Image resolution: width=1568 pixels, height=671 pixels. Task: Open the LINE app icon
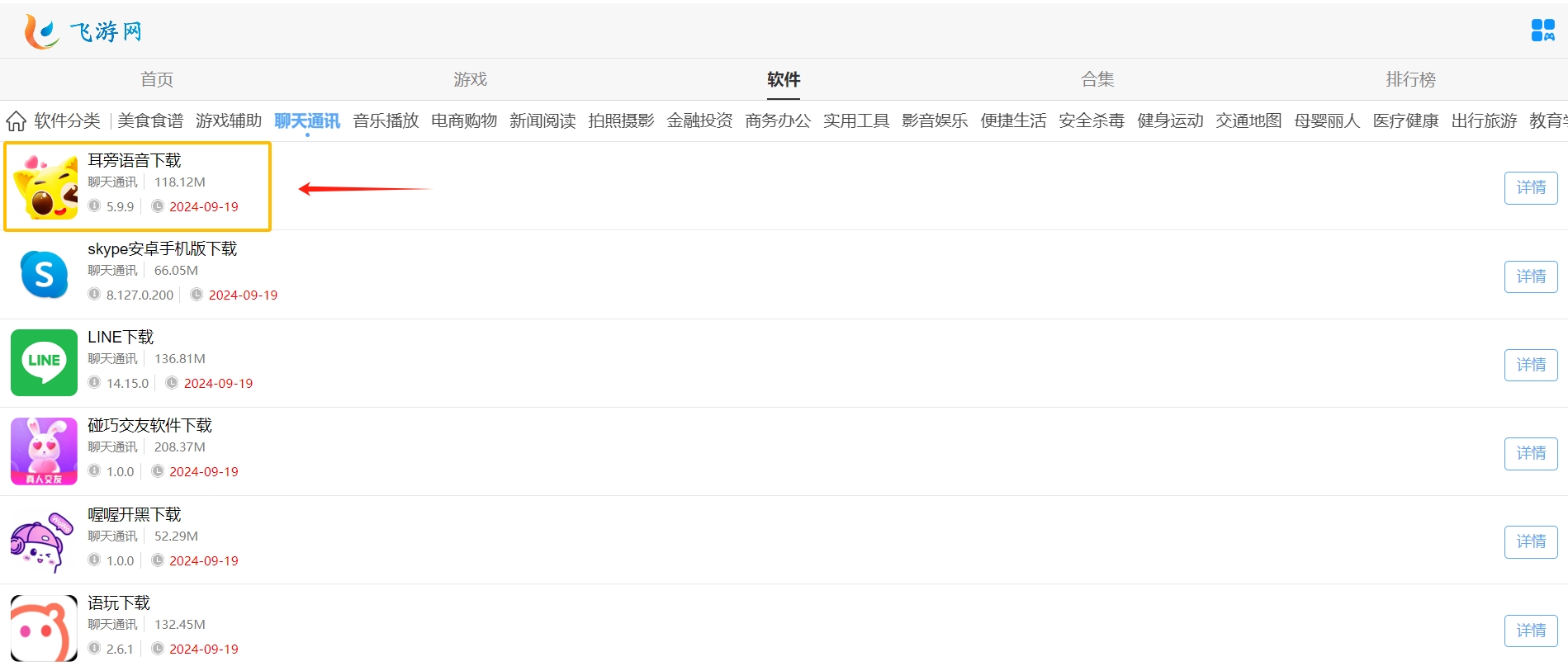pos(44,362)
